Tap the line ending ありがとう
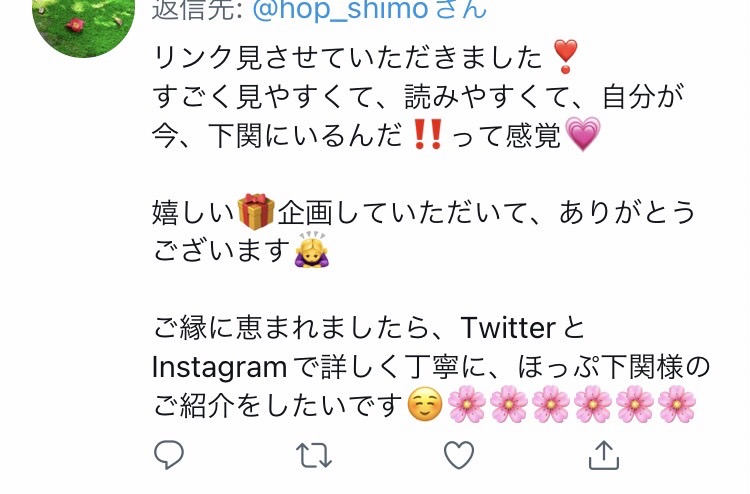This screenshot has height=494, width=750. [x=423, y=212]
